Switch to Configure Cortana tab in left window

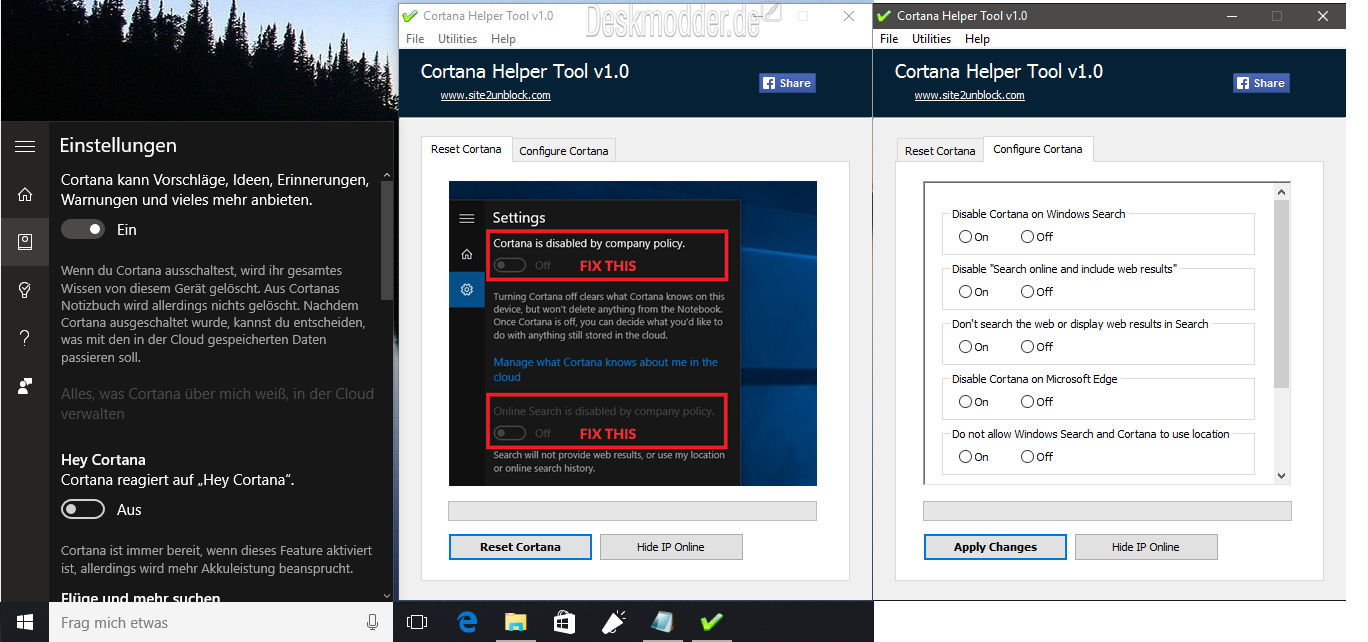point(563,151)
